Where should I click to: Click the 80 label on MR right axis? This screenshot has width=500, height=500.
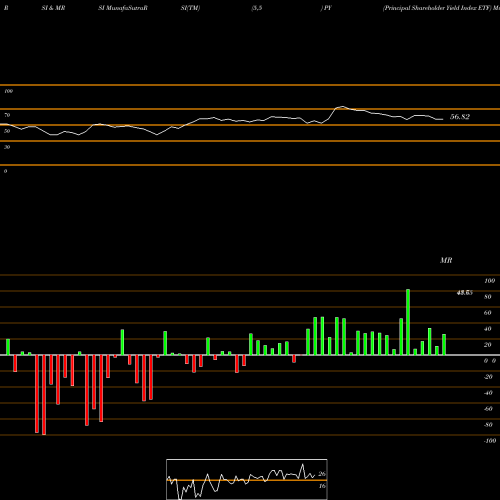click(488, 297)
